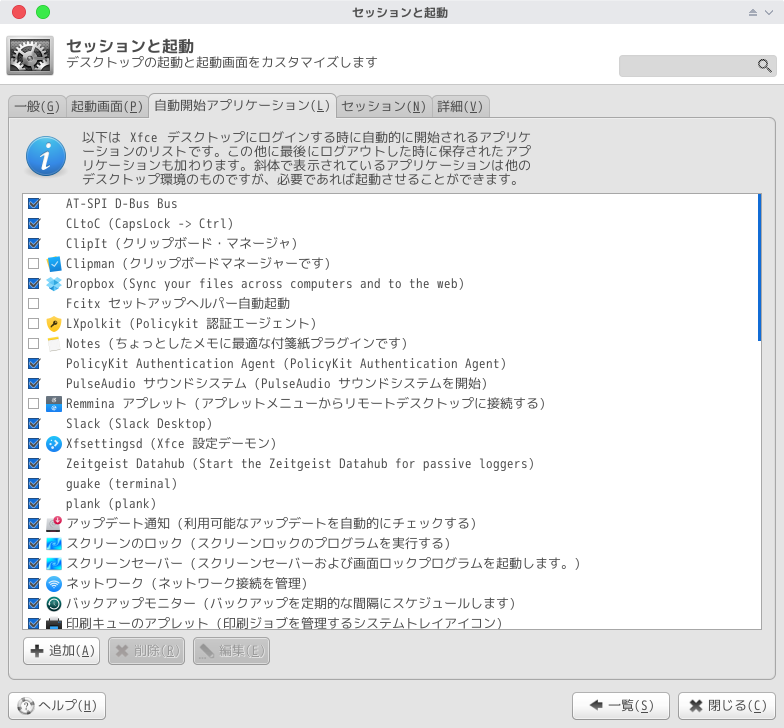Switch to 詳細(V) tab
Image resolution: width=784 pixels, height=728 pixels.
pyautogui.click(x=460, y=106)
